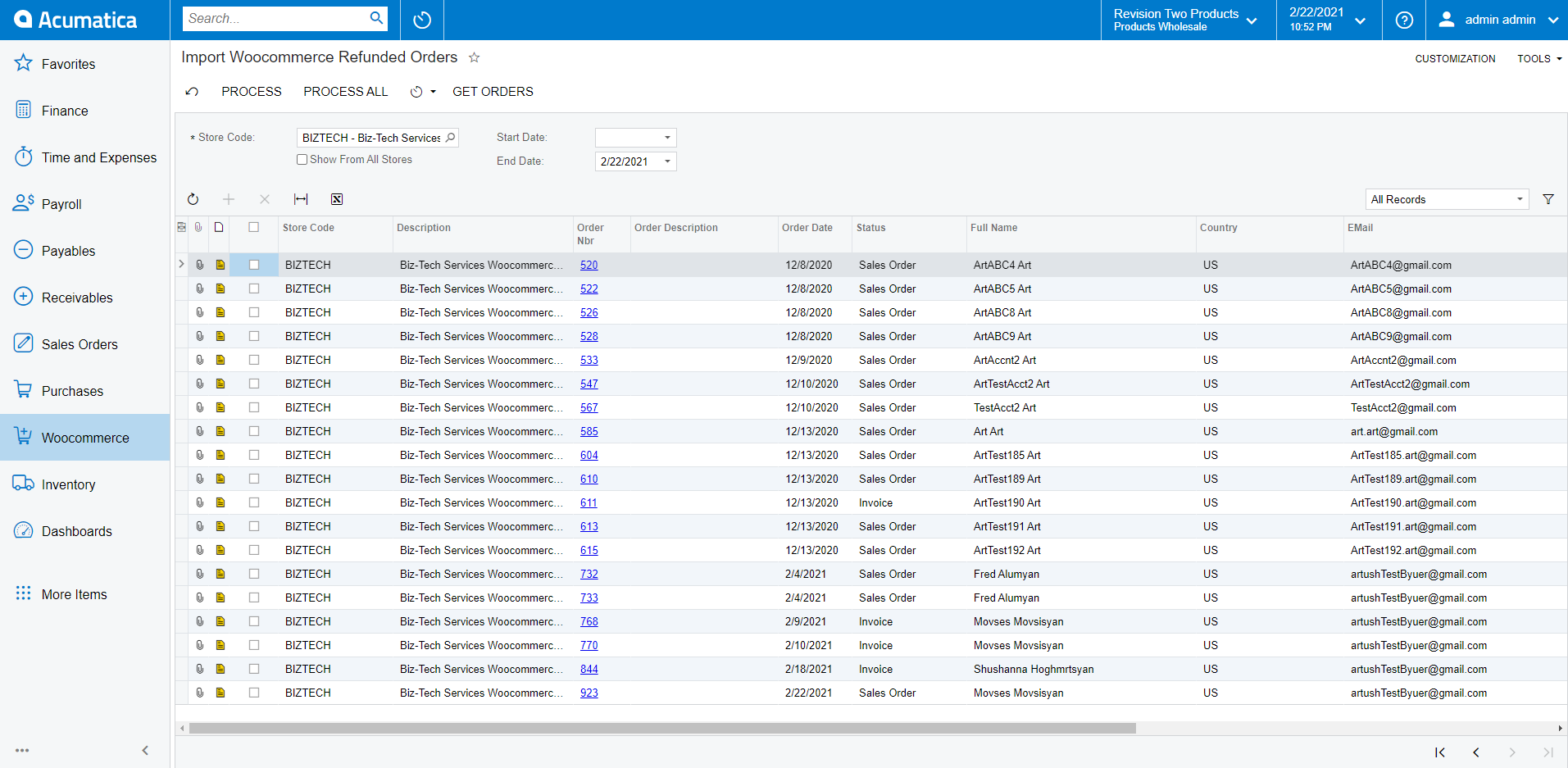Click the PROCESS button
Image resolution: width=1568 pixels, height=768 pixels.
252,92
